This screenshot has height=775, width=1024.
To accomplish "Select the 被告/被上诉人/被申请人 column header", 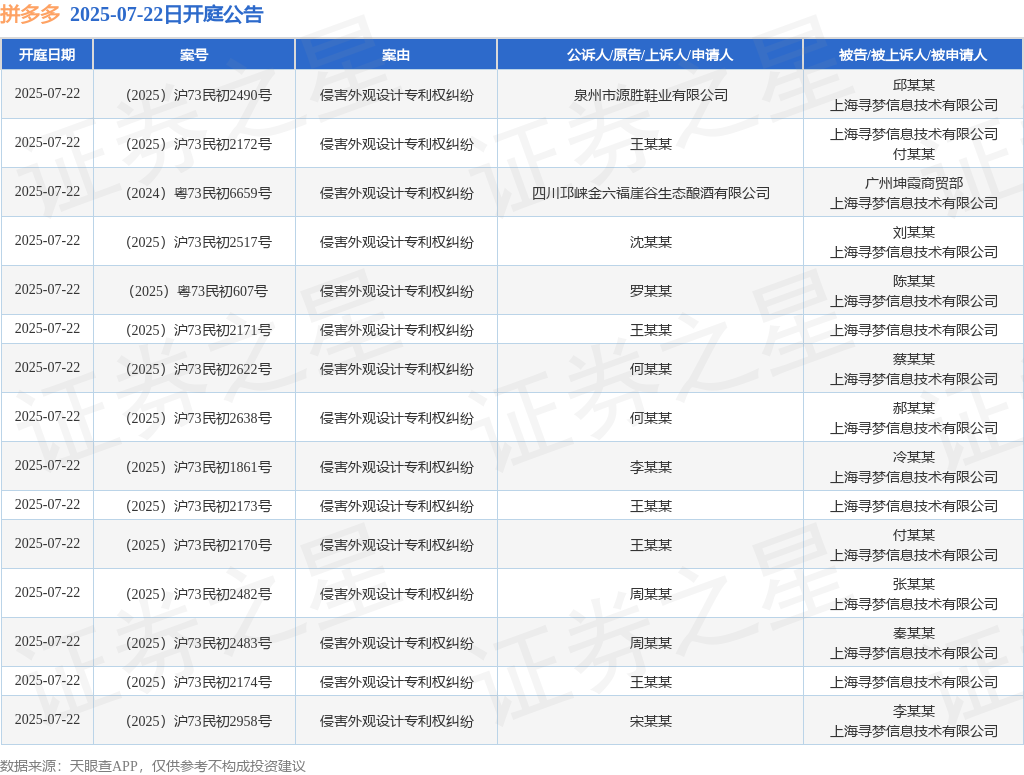I will point(913,55).
